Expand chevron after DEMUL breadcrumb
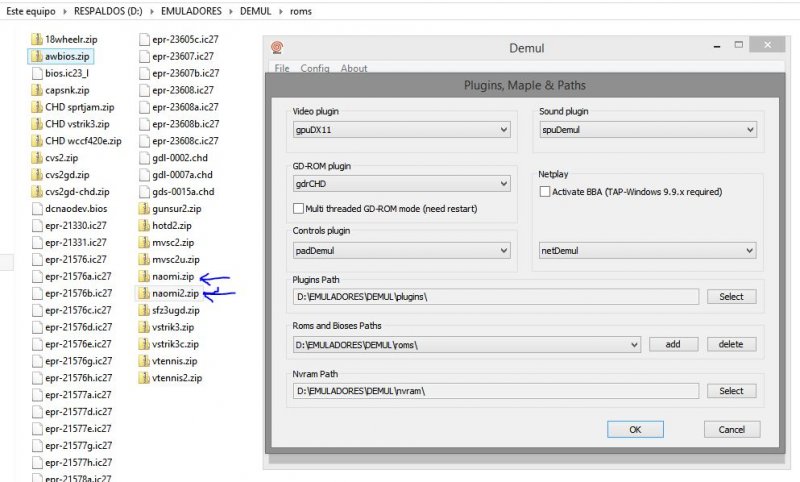This screenshot has width=800, height=482. coord(281,11)
